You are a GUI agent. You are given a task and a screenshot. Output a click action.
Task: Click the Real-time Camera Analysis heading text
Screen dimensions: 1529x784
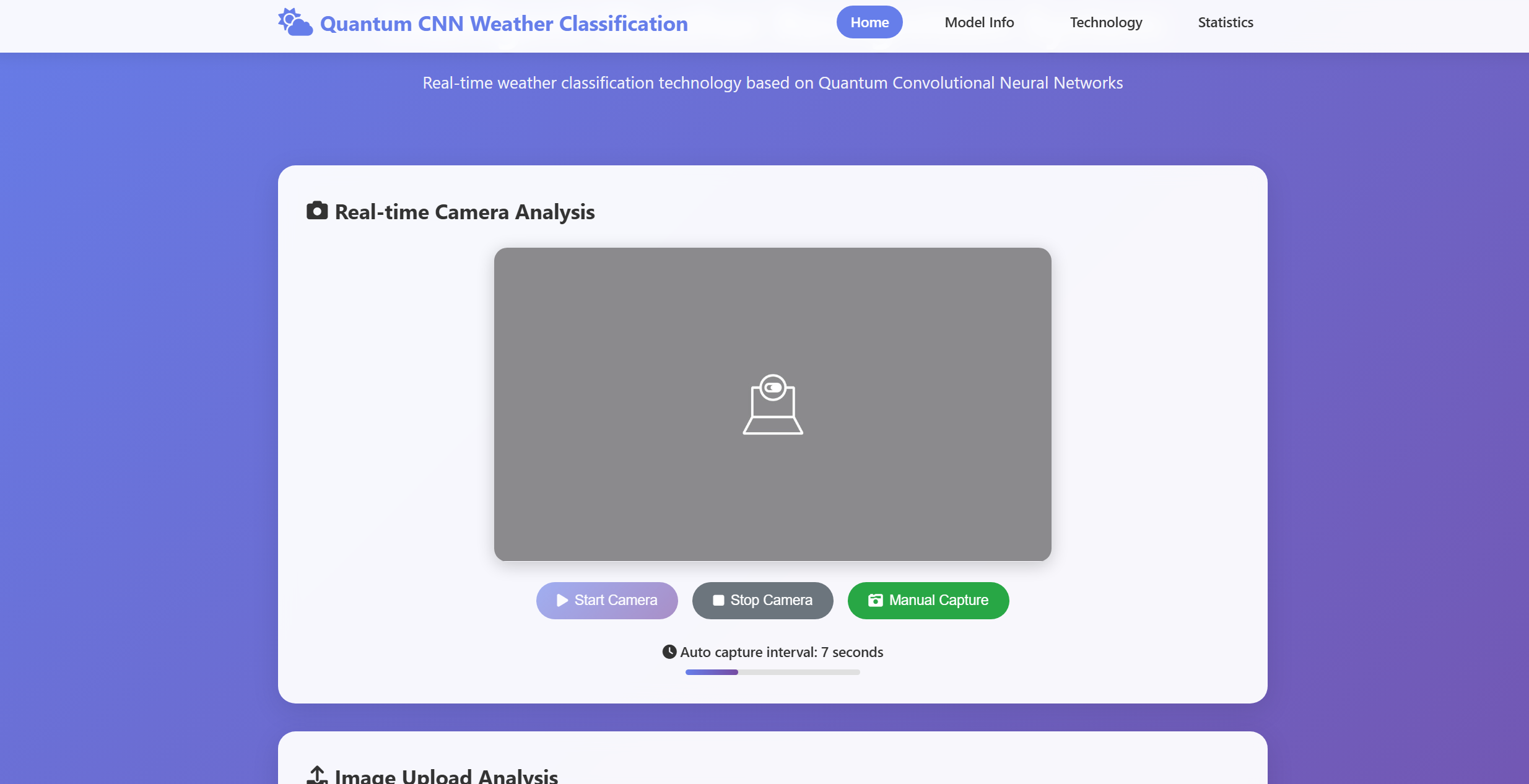point(464,212)
